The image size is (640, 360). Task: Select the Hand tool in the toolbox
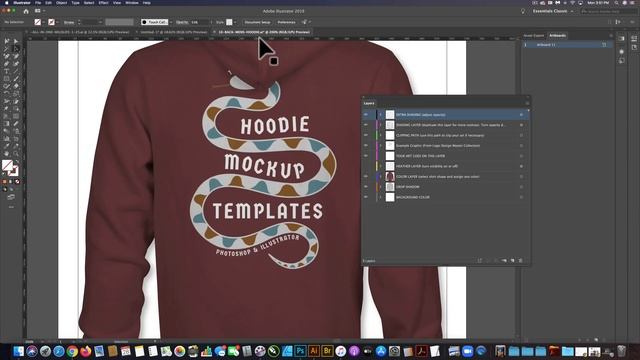coord(7,153)
